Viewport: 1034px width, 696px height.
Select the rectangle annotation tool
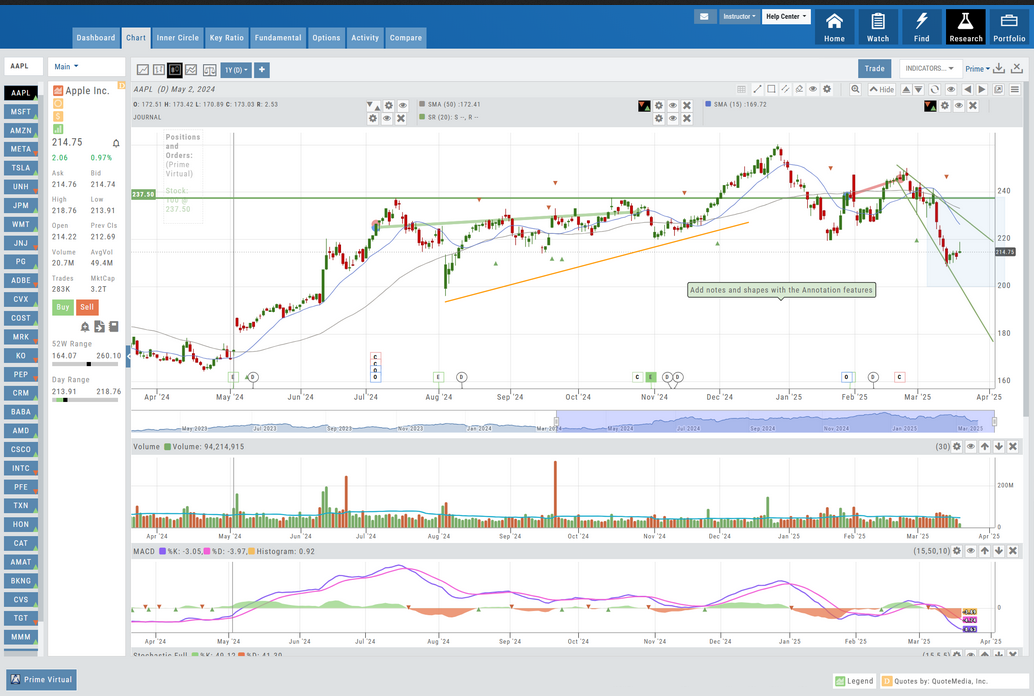coord(771,89)
